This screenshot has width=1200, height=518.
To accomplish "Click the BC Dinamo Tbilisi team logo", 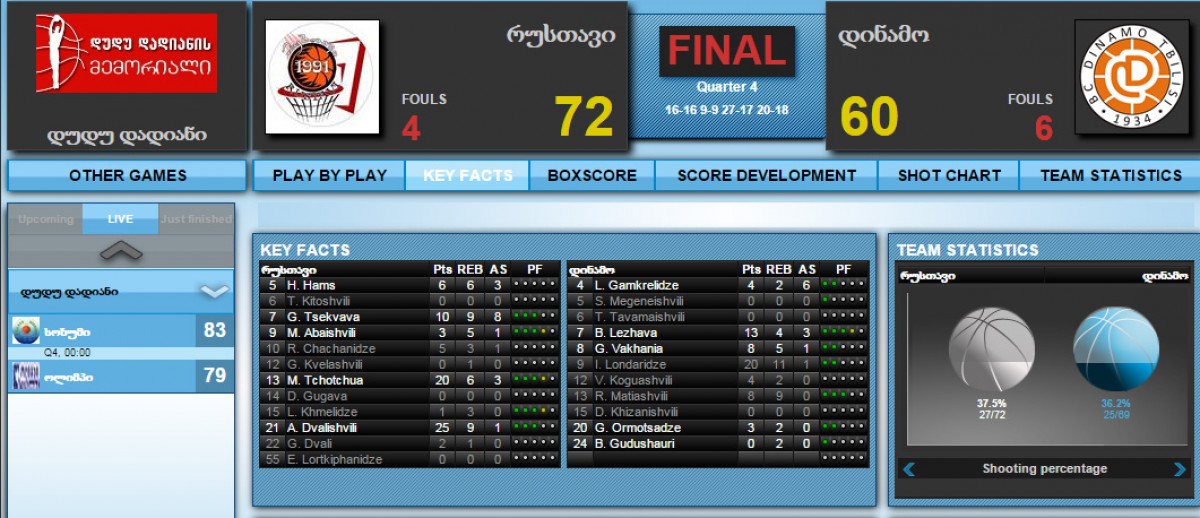I will (1133, 77).
